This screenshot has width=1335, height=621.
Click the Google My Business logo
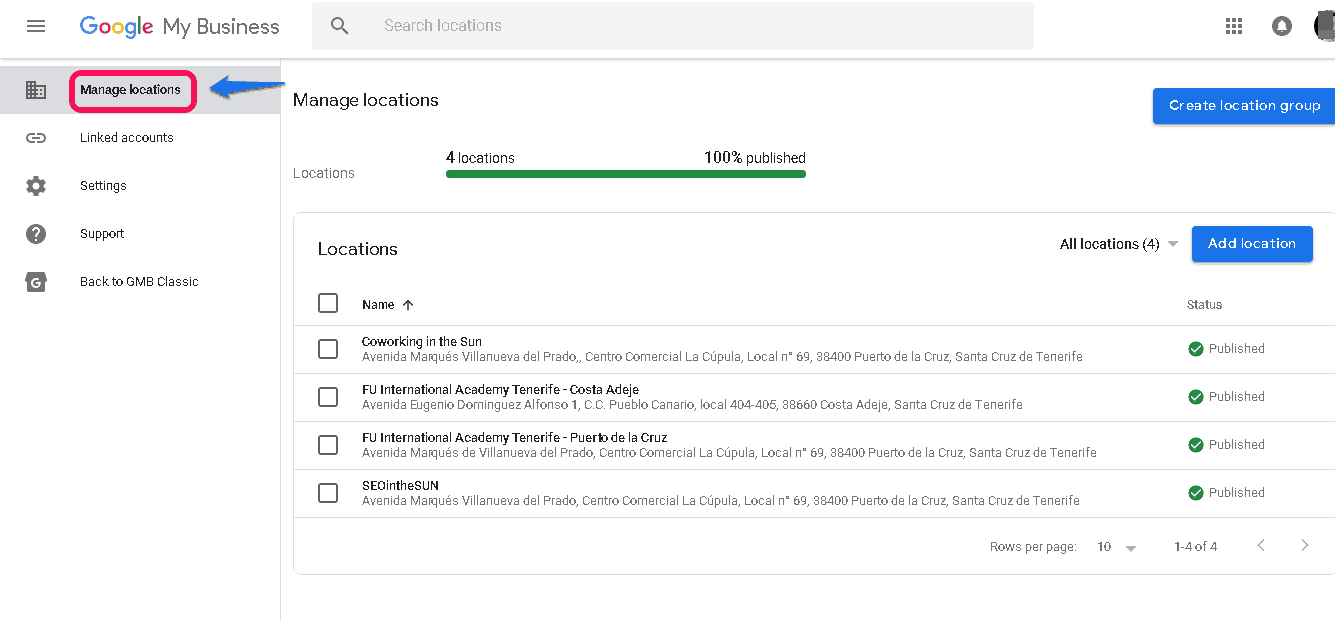point(180,27)
